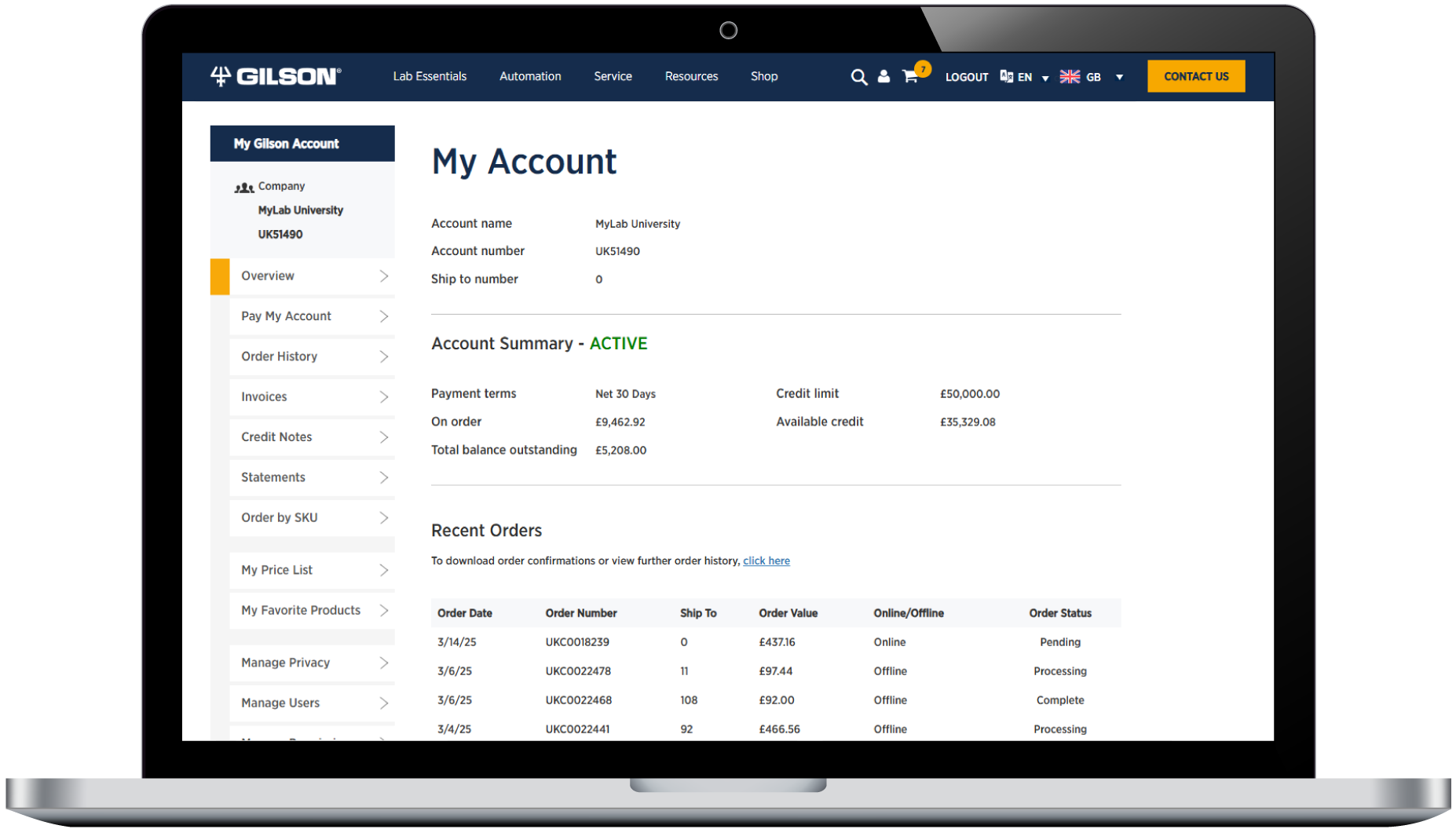The width and height of the screenshot is (1456, 829).
Task: Click the £50,000.00 credit limit value
Action: 970,394
